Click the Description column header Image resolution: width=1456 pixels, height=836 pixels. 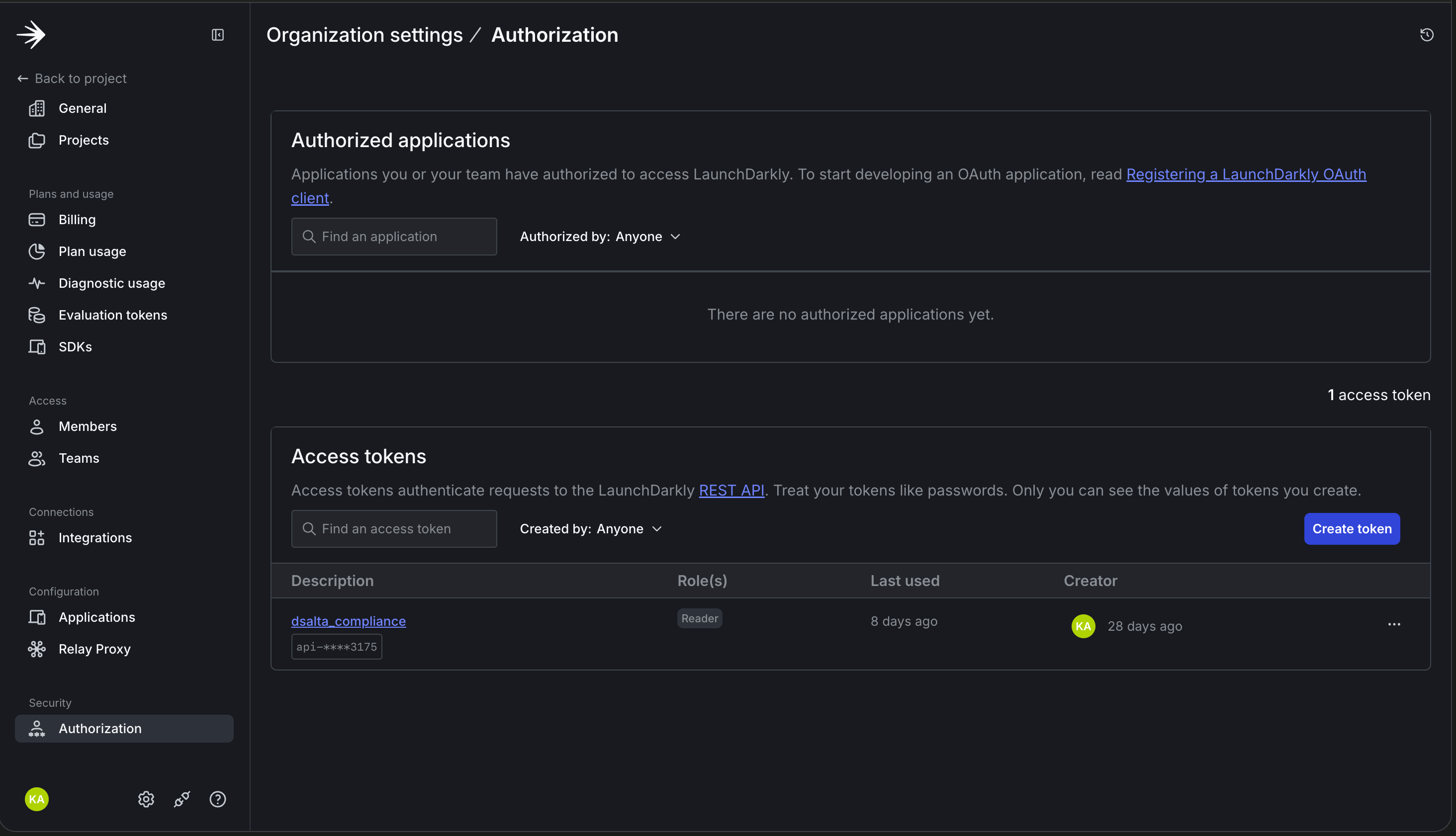tap(332, 581)
